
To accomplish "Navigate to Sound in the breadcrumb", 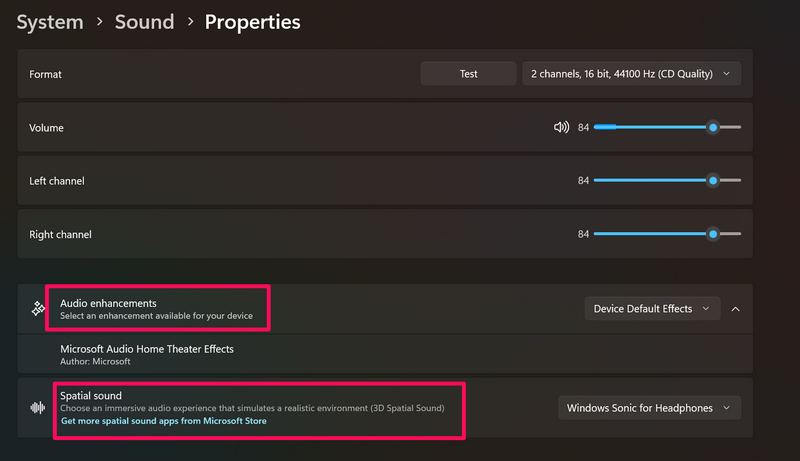I will pyautogui.click(x=144, y=21).
